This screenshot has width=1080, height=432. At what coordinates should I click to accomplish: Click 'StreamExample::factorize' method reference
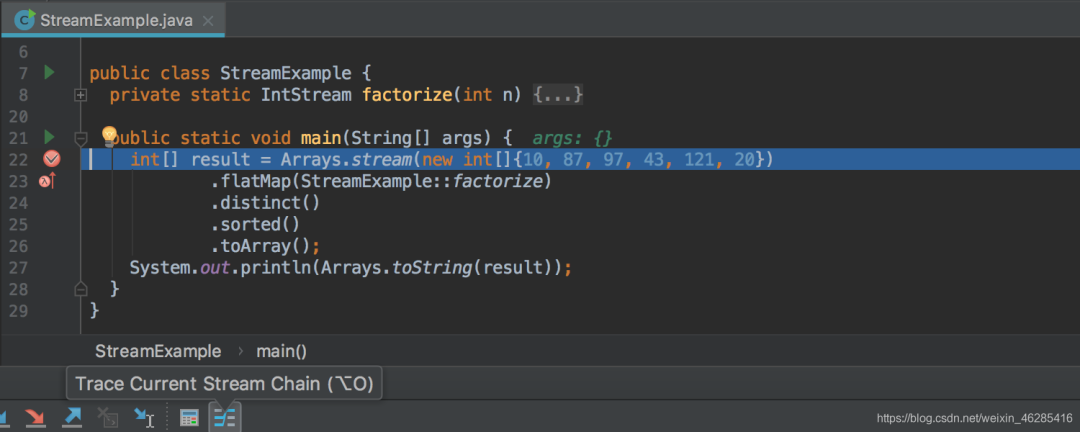[x=422, y=181]
